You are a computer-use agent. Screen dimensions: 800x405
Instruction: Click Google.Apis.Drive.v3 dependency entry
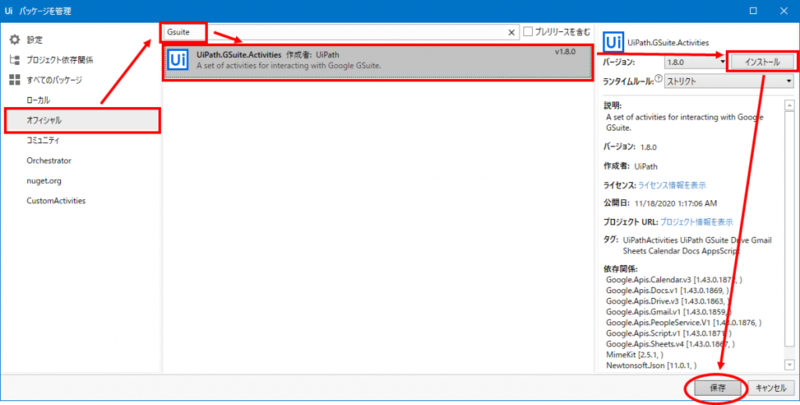pyautogui.click(x=668, y=301)
